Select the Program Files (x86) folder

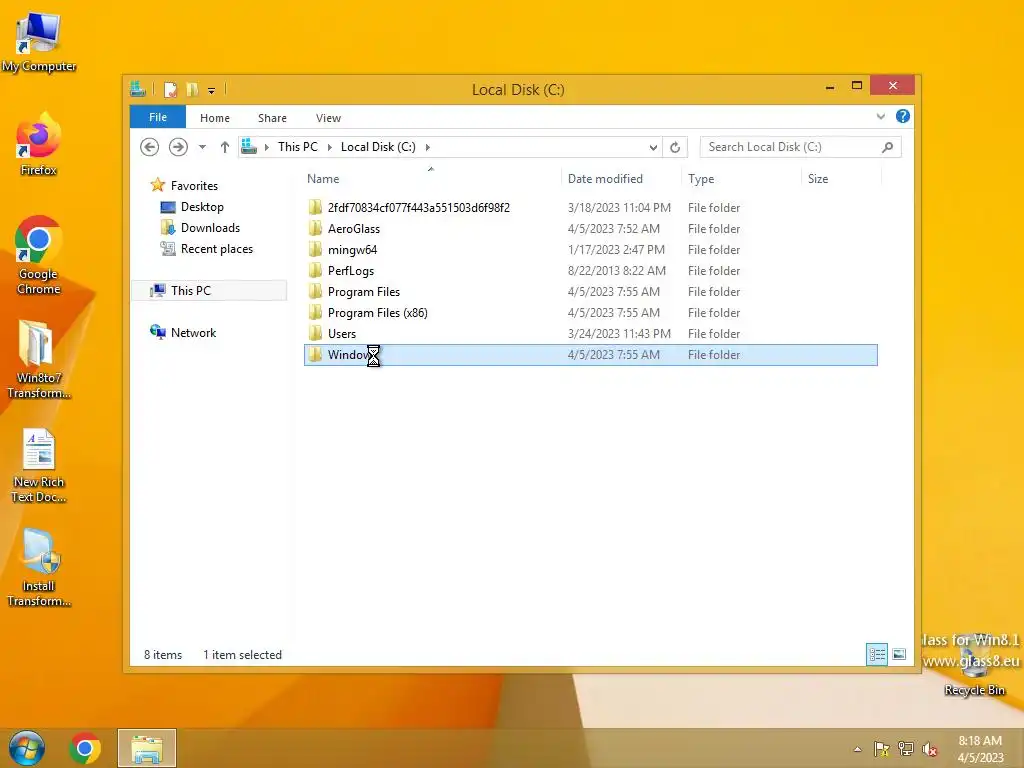click(x=591, y=312)
